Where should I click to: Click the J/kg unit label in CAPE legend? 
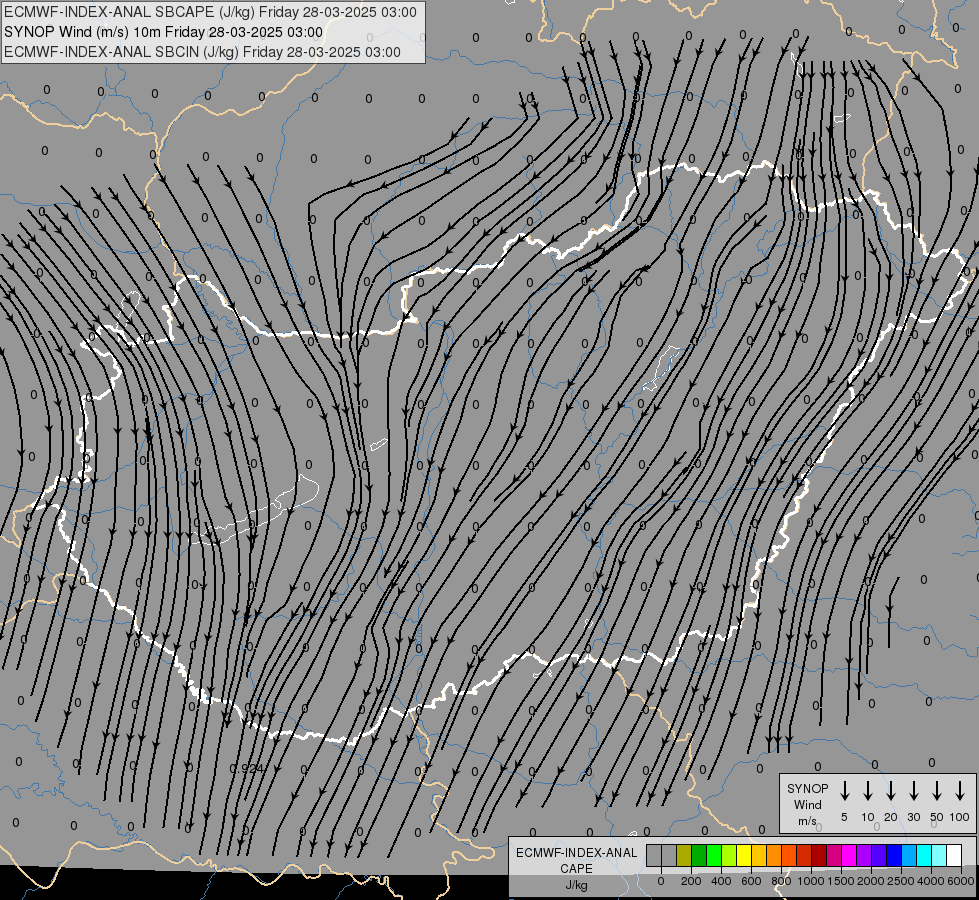coord(576,885)
